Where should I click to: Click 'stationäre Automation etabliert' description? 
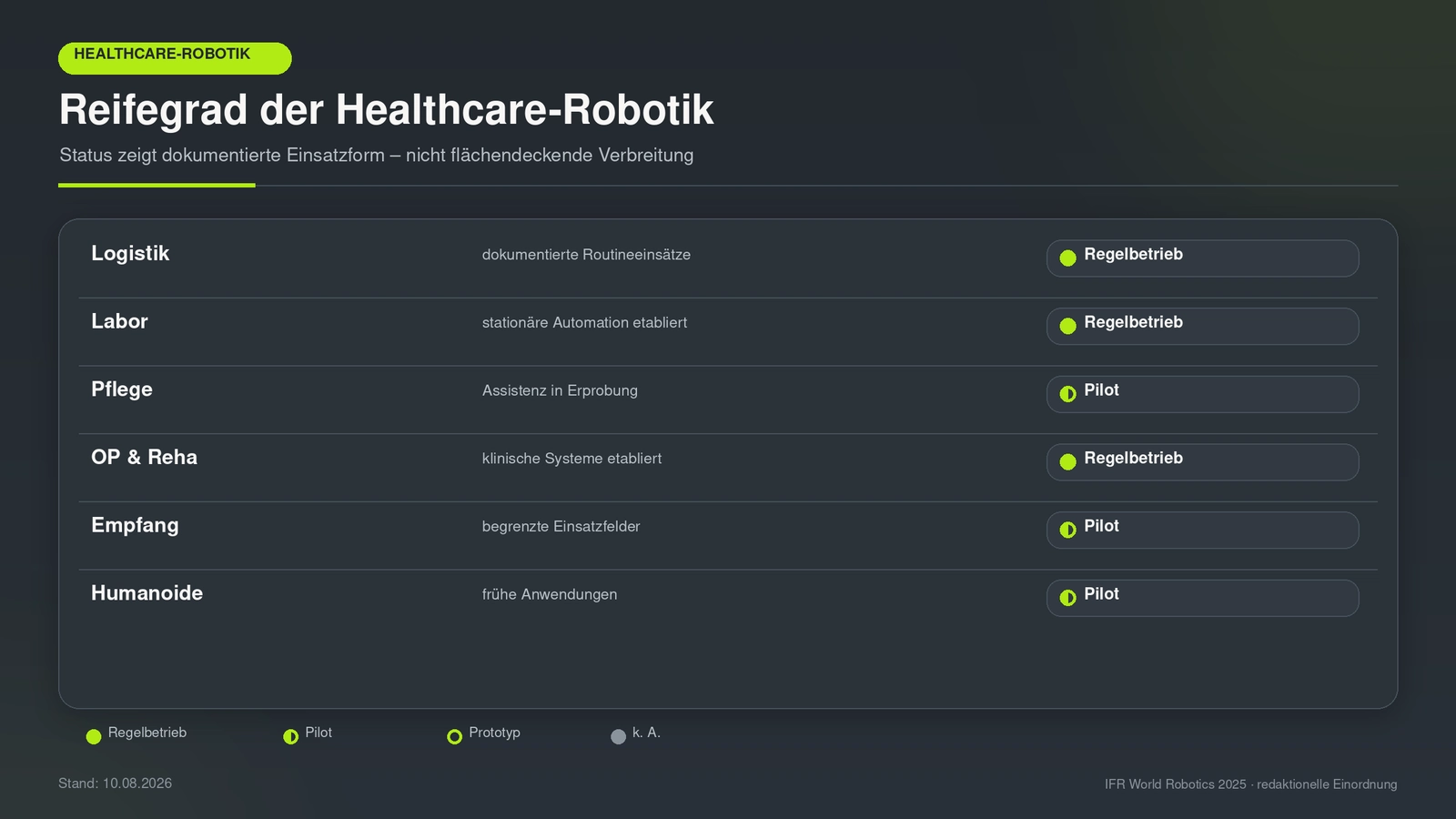(584, 323)
